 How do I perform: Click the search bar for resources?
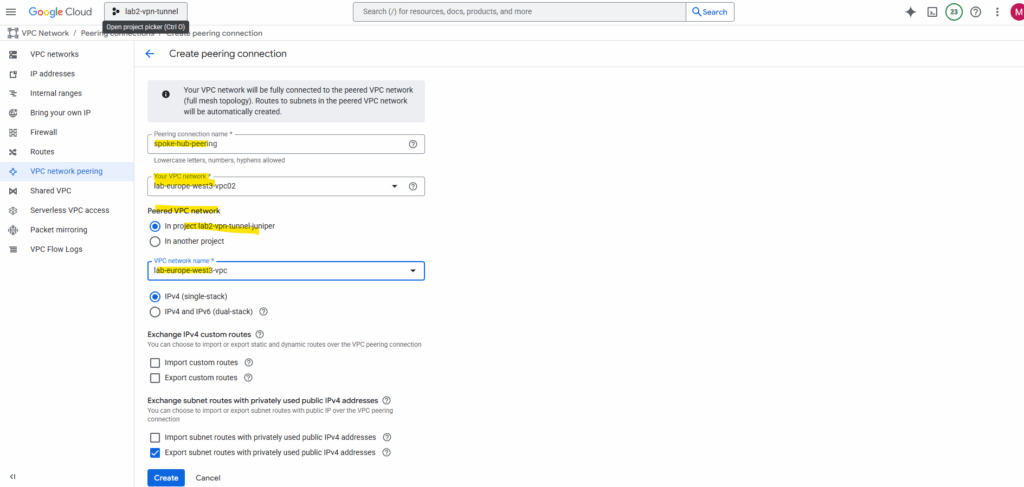(x=518, y=12)
